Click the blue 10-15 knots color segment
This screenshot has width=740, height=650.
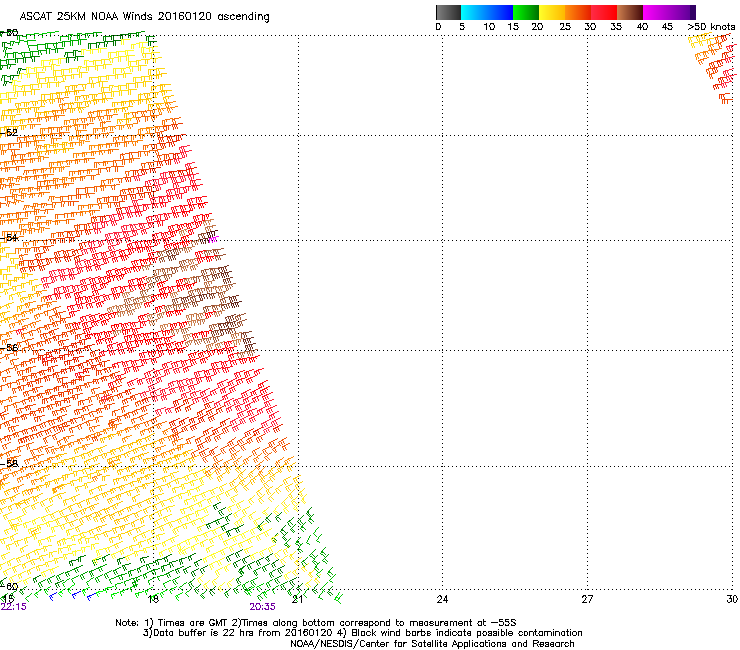[x=500, y=12]
